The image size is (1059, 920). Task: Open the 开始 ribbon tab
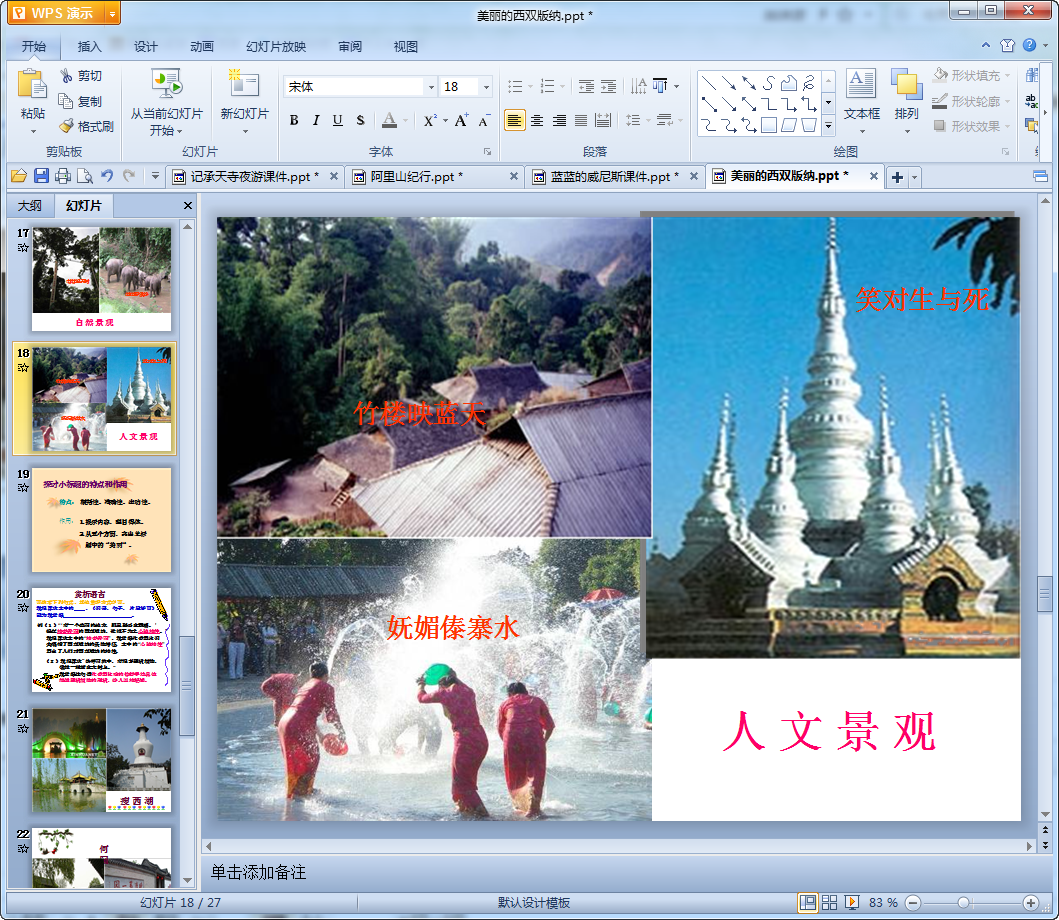[34, 47]
